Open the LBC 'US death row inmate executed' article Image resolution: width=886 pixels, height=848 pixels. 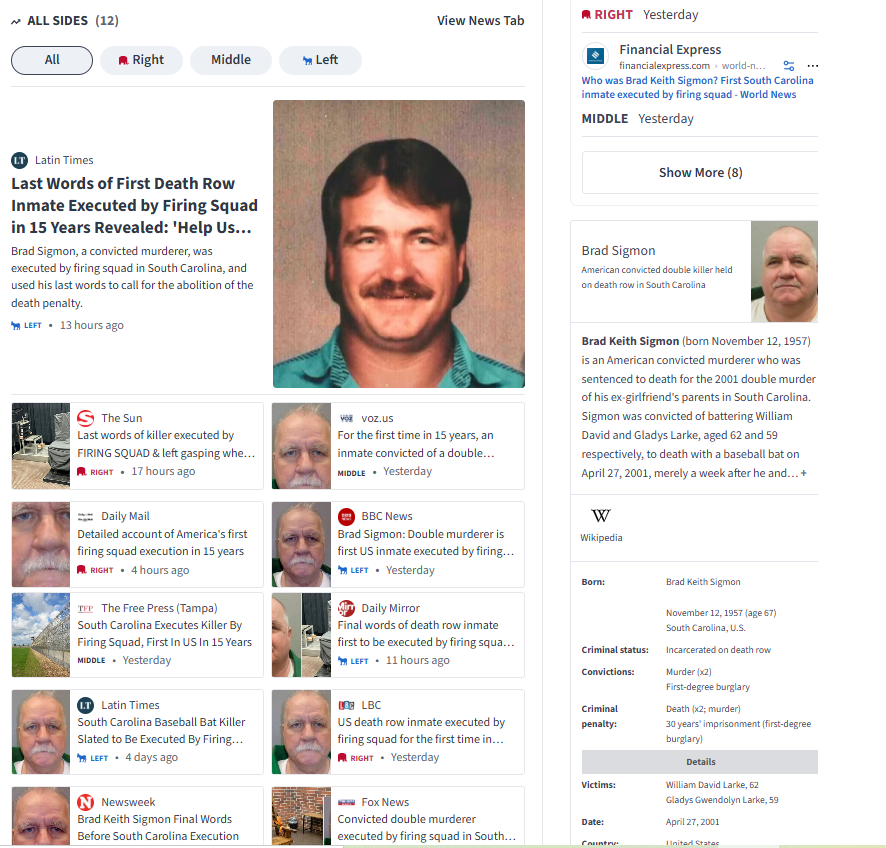click(421, 730)
